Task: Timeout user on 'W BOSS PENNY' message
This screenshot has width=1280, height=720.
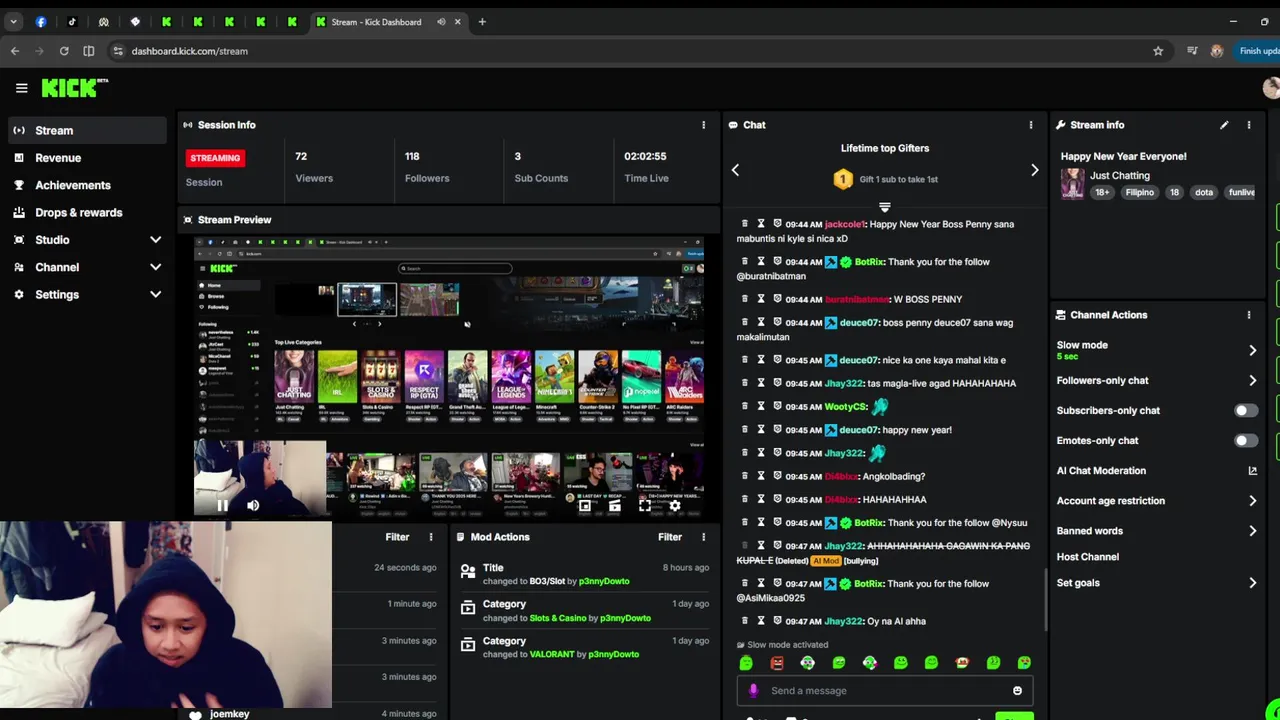Action: click(x=760, y=299)
